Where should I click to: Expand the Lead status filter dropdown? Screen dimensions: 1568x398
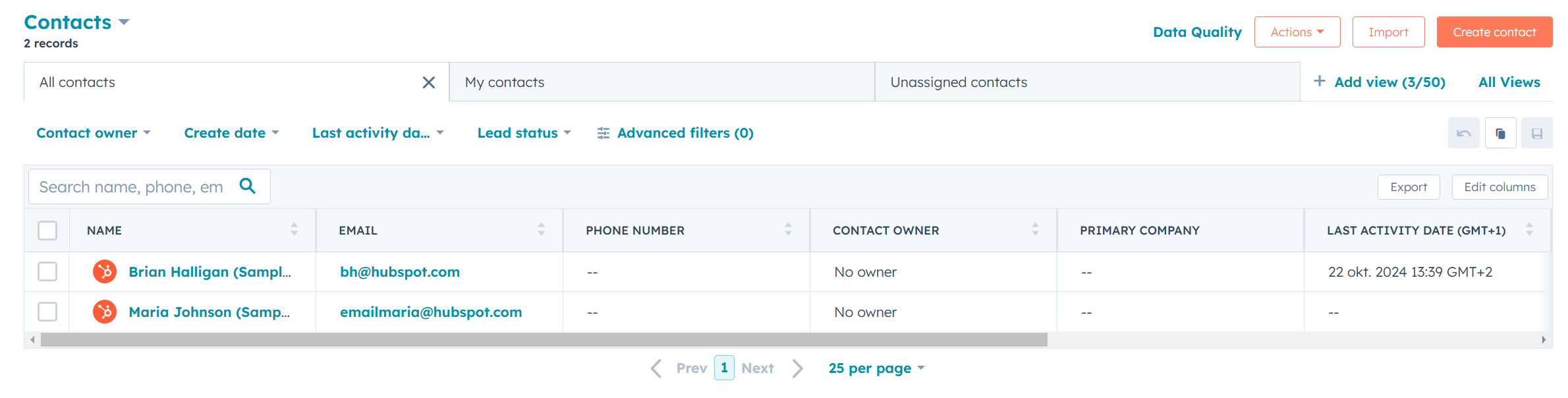coord(524,133)
